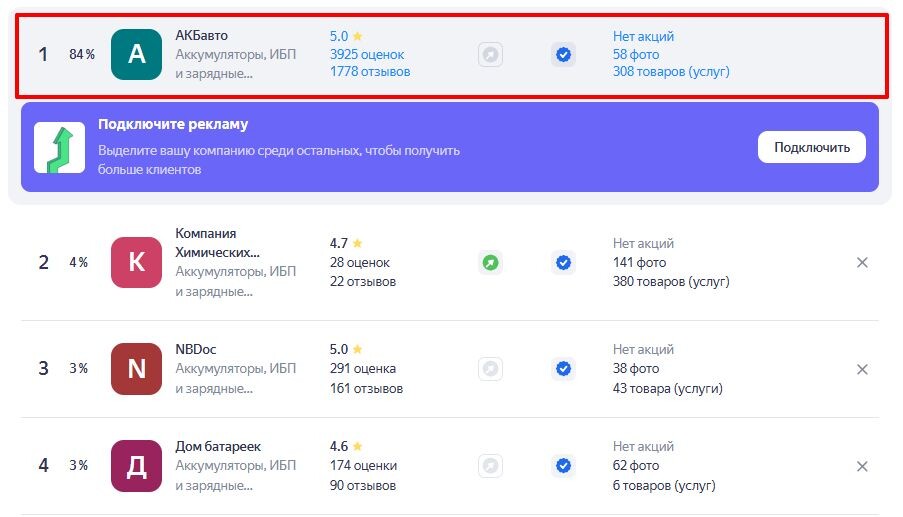Click the 291 оценка text
The width and height of the screenshot is (903, 517).
(363, 368)
